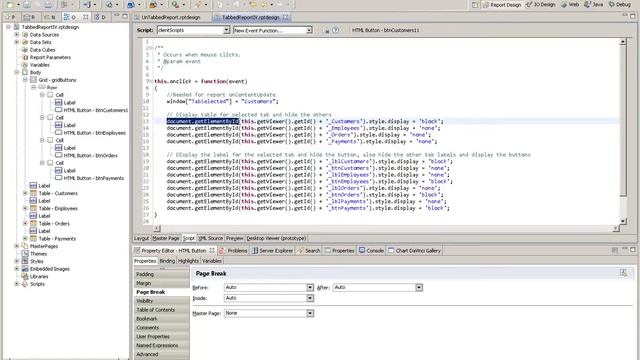
Task: Expand the Styles tree node
Action: [17, 261]
